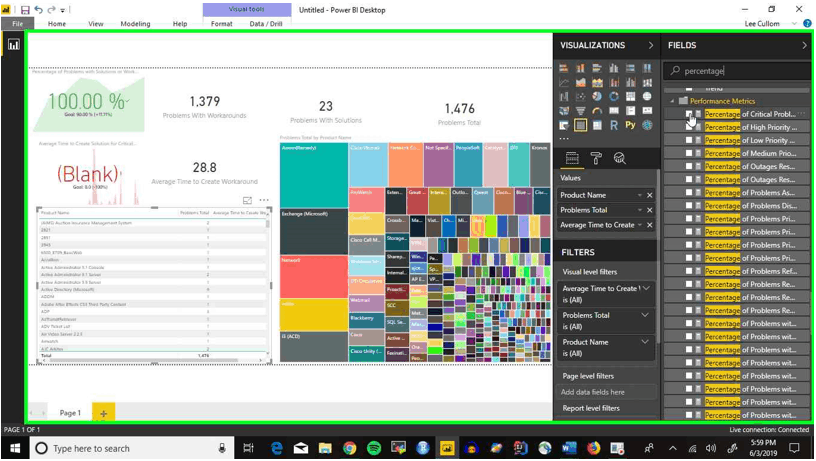Select the Stacked bar chart visualization
The image size is (816, 461).
(564, 68)
